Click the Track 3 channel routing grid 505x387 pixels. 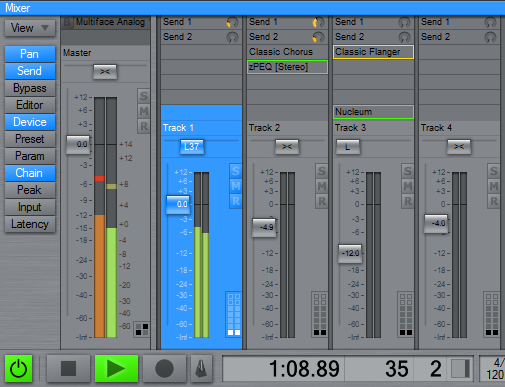point(406,314)
